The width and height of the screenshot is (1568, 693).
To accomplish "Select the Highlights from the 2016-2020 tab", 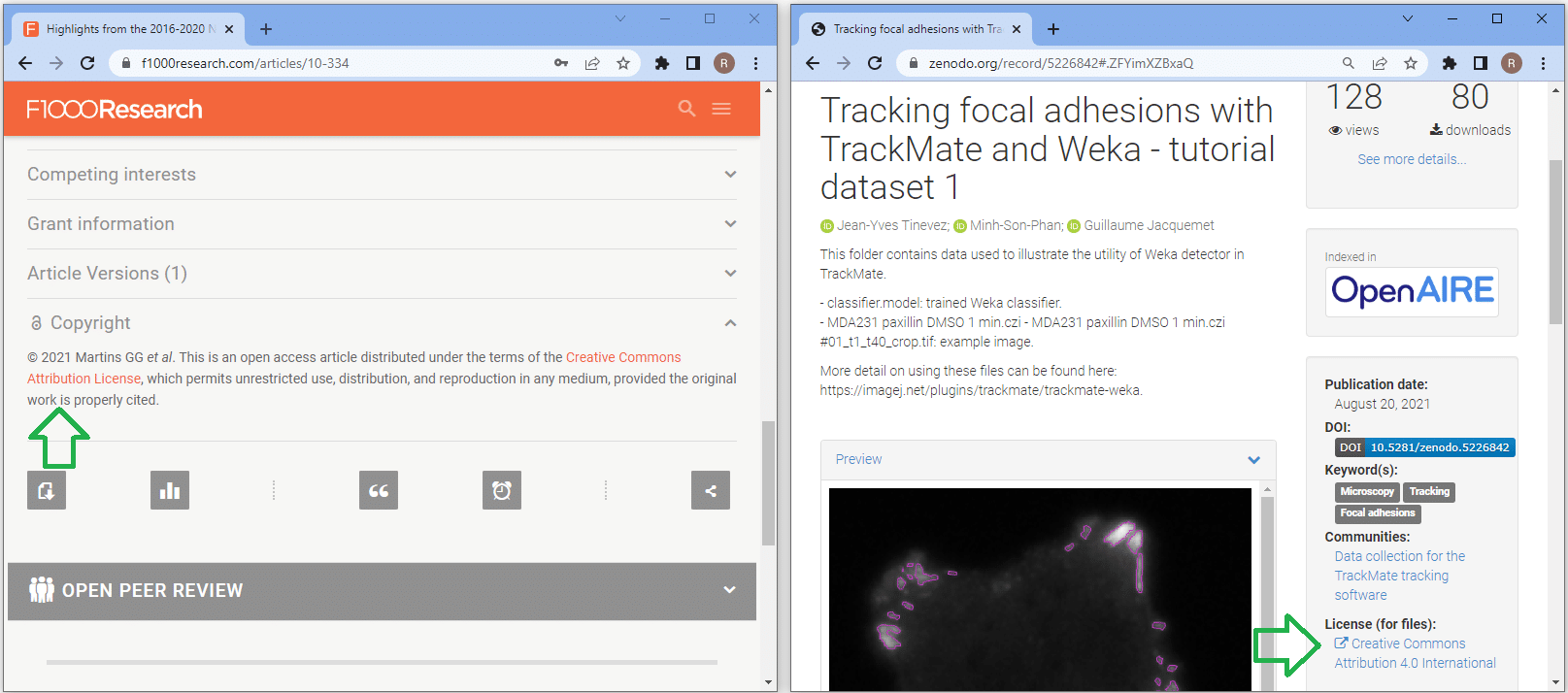I will 126,29.
